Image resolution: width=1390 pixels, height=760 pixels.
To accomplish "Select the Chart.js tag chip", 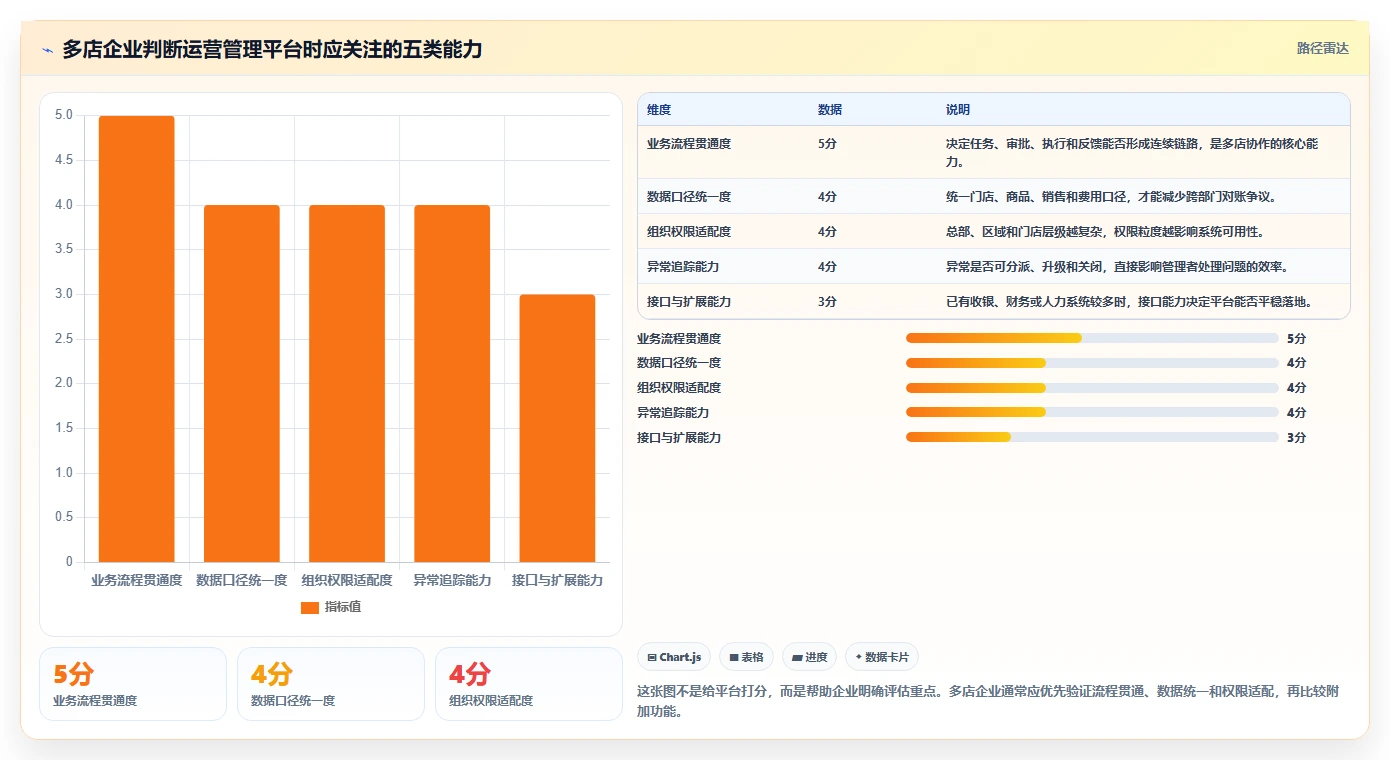I will point(675,657).
